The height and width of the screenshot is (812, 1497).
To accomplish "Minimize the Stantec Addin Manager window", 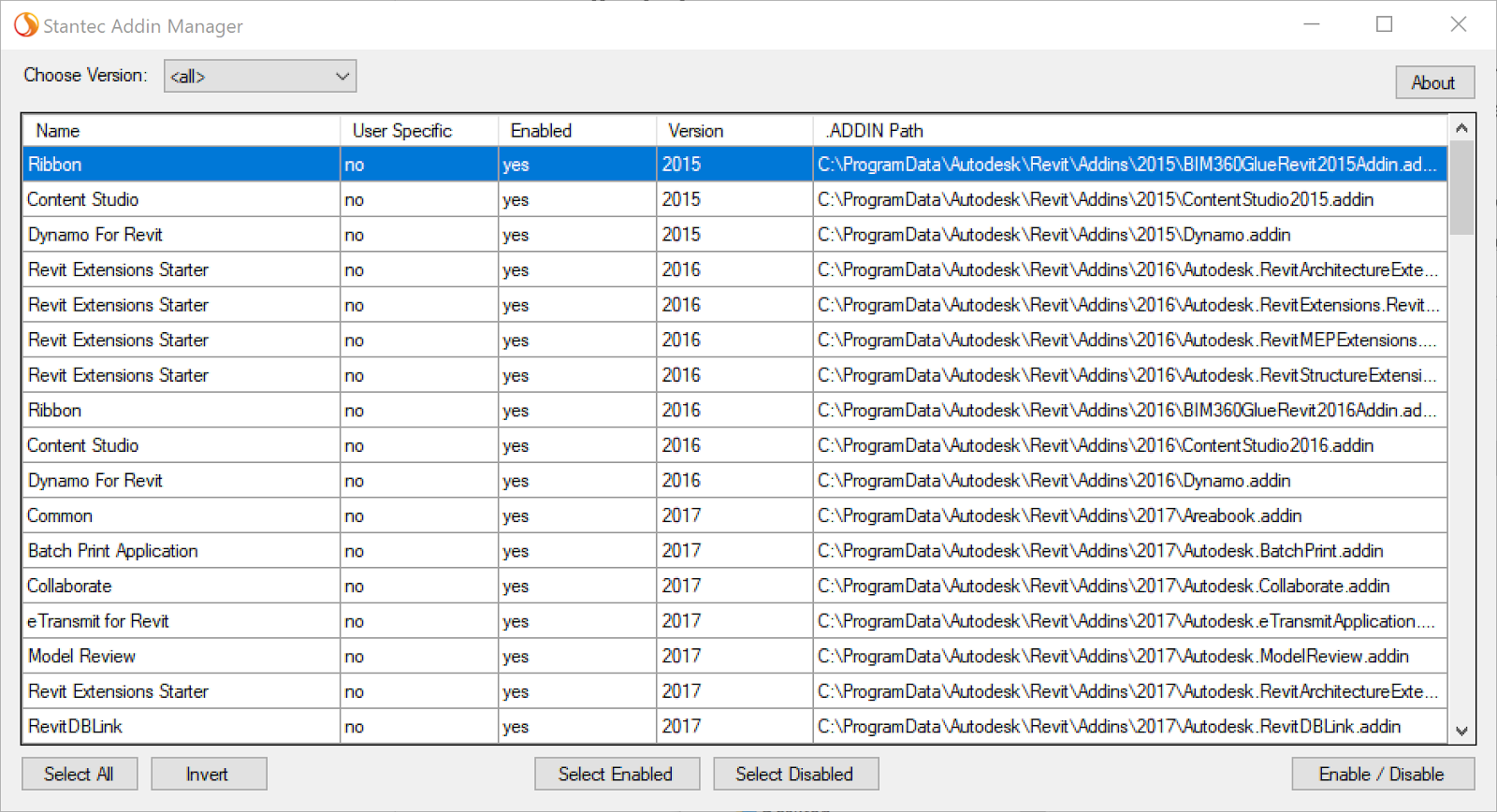I will [1312, 24].
